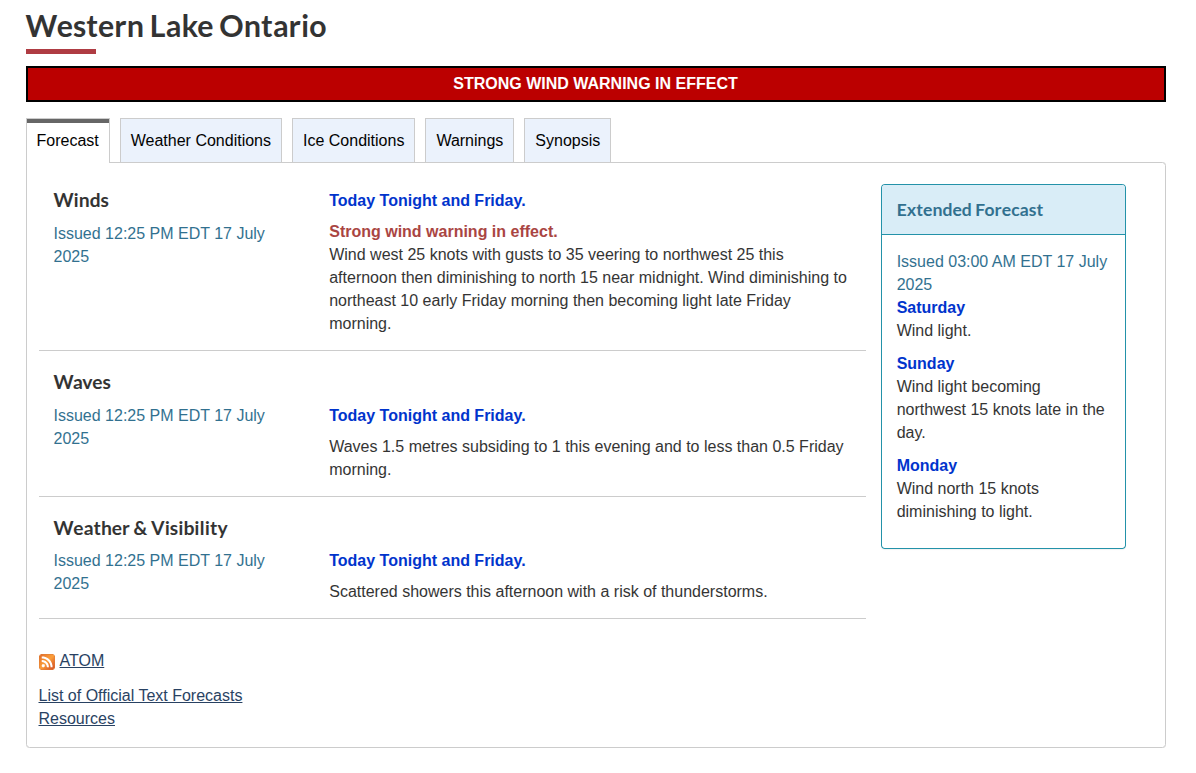Click 'Wind light becoming northwest 15 knots' text

[1000, 409]
